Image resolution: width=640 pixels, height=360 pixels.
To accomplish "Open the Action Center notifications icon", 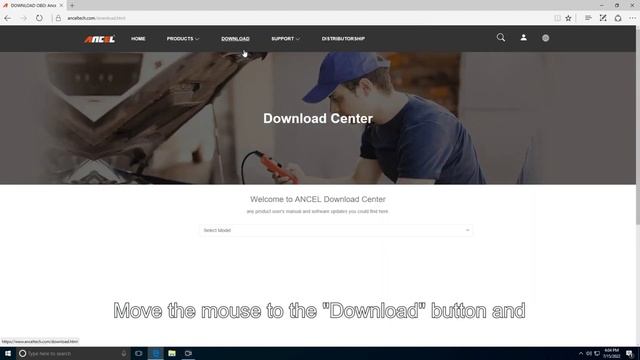I will (630, 353).
